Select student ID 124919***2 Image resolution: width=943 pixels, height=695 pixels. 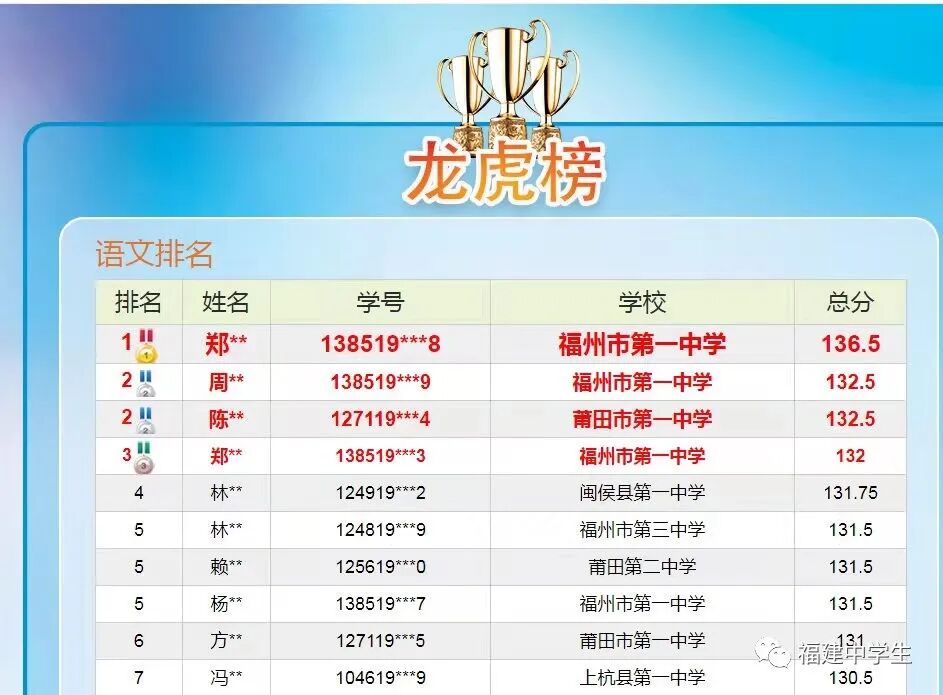380,493
